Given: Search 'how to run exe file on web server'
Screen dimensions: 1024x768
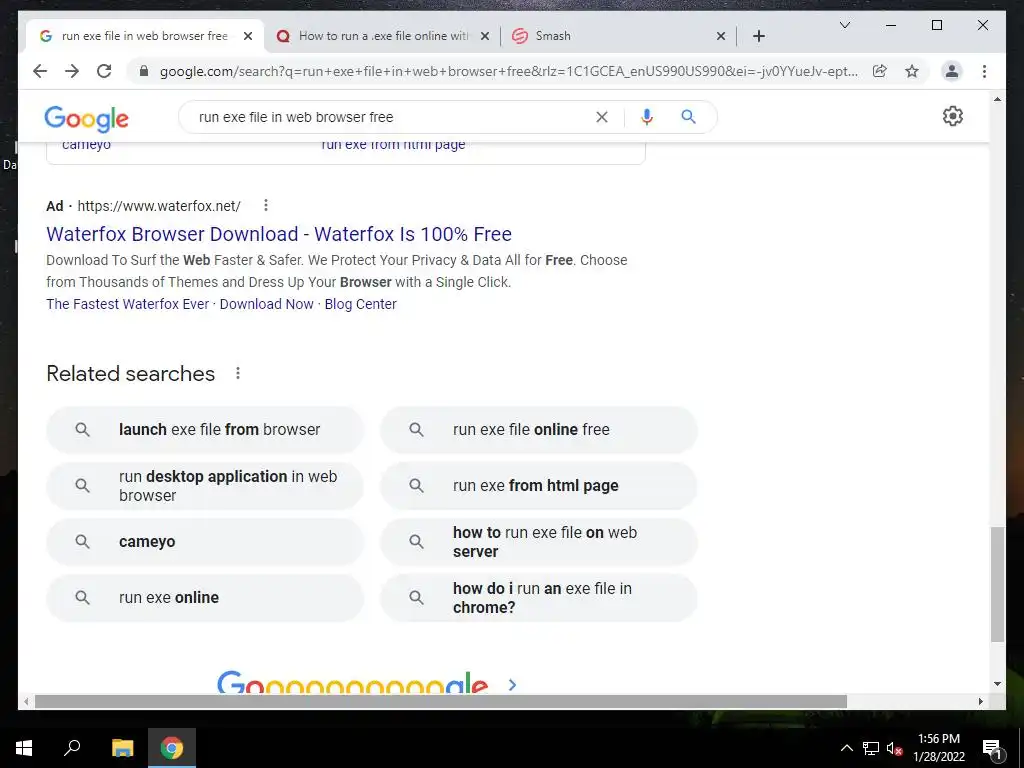Looking at the screenshot, I should pos(539,542).
